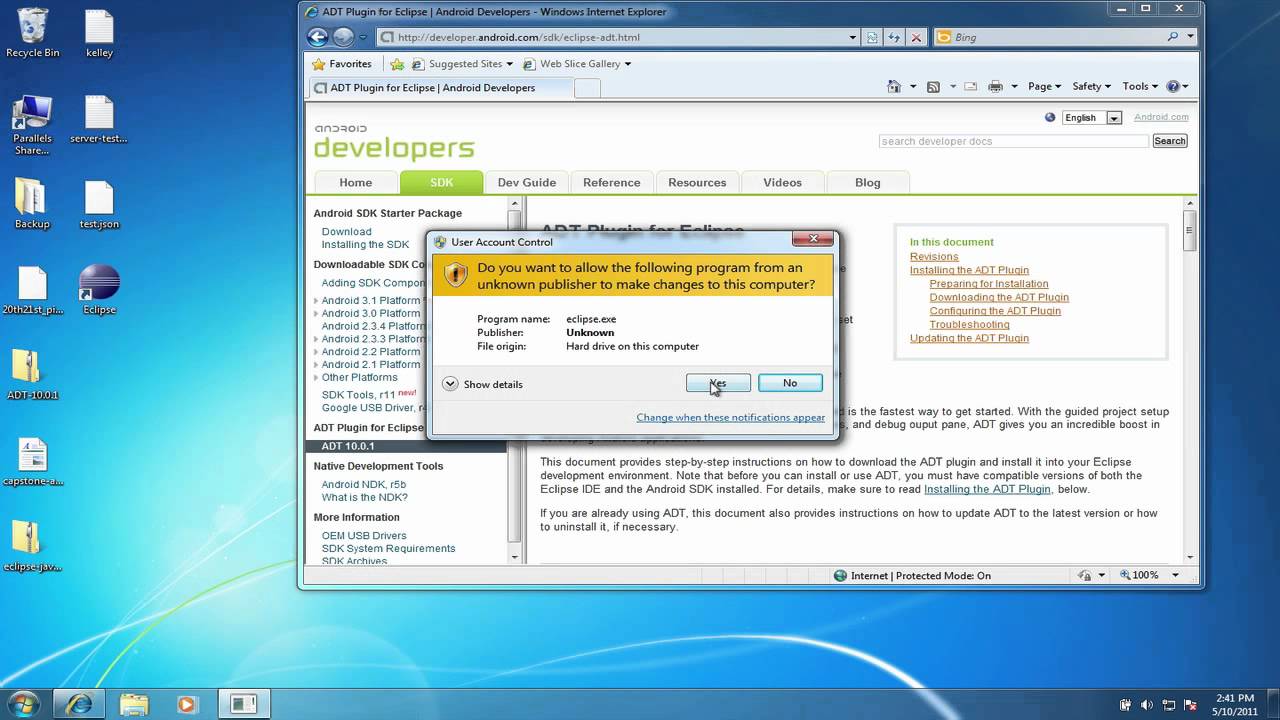This screenshot has height=720, width=1280.
Task: Click the Eclipse desktop shortcut
Action: [99, 290]
